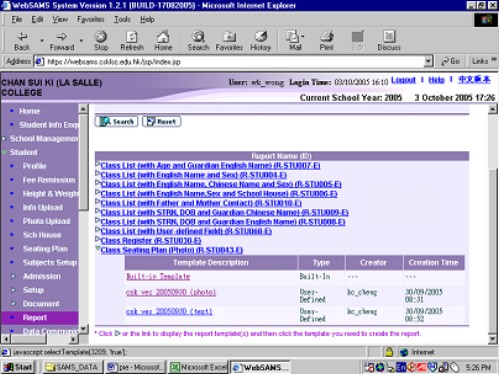Viewport: 500px width, 375px height.
Task: Expand Father and Mother Contact report triangle
Action: coord(98,202)
